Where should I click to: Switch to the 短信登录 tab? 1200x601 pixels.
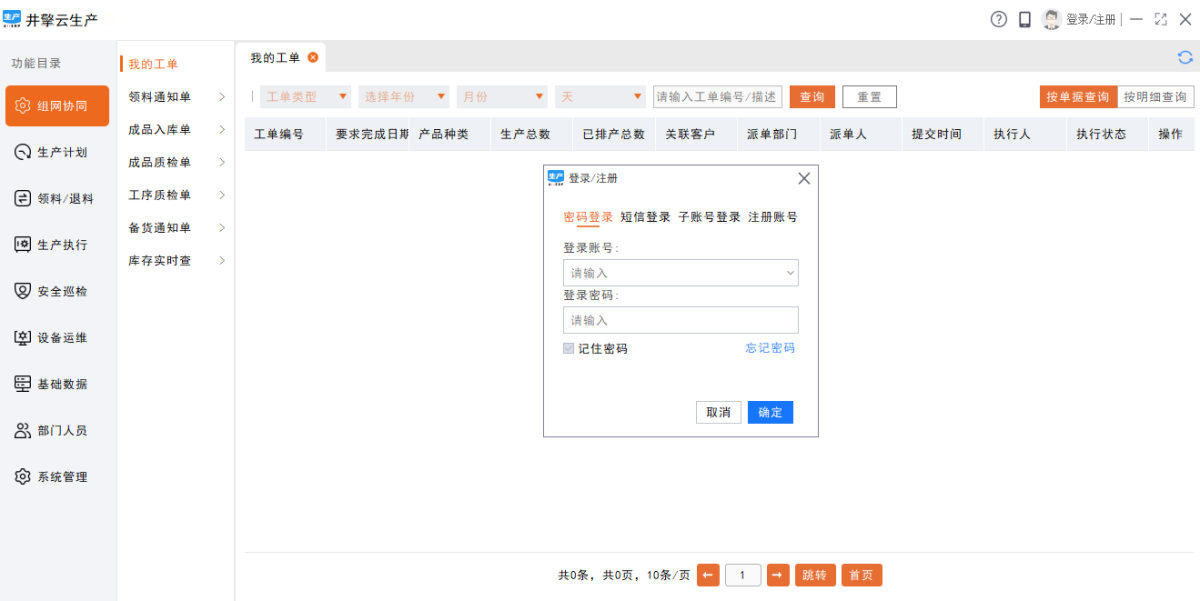645,217
